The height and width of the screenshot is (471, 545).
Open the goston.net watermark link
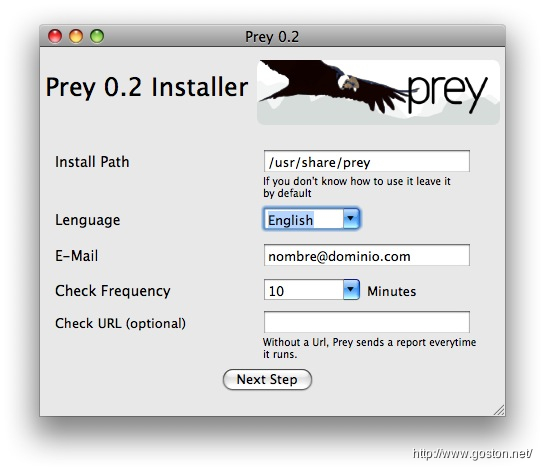pos(472,454)
